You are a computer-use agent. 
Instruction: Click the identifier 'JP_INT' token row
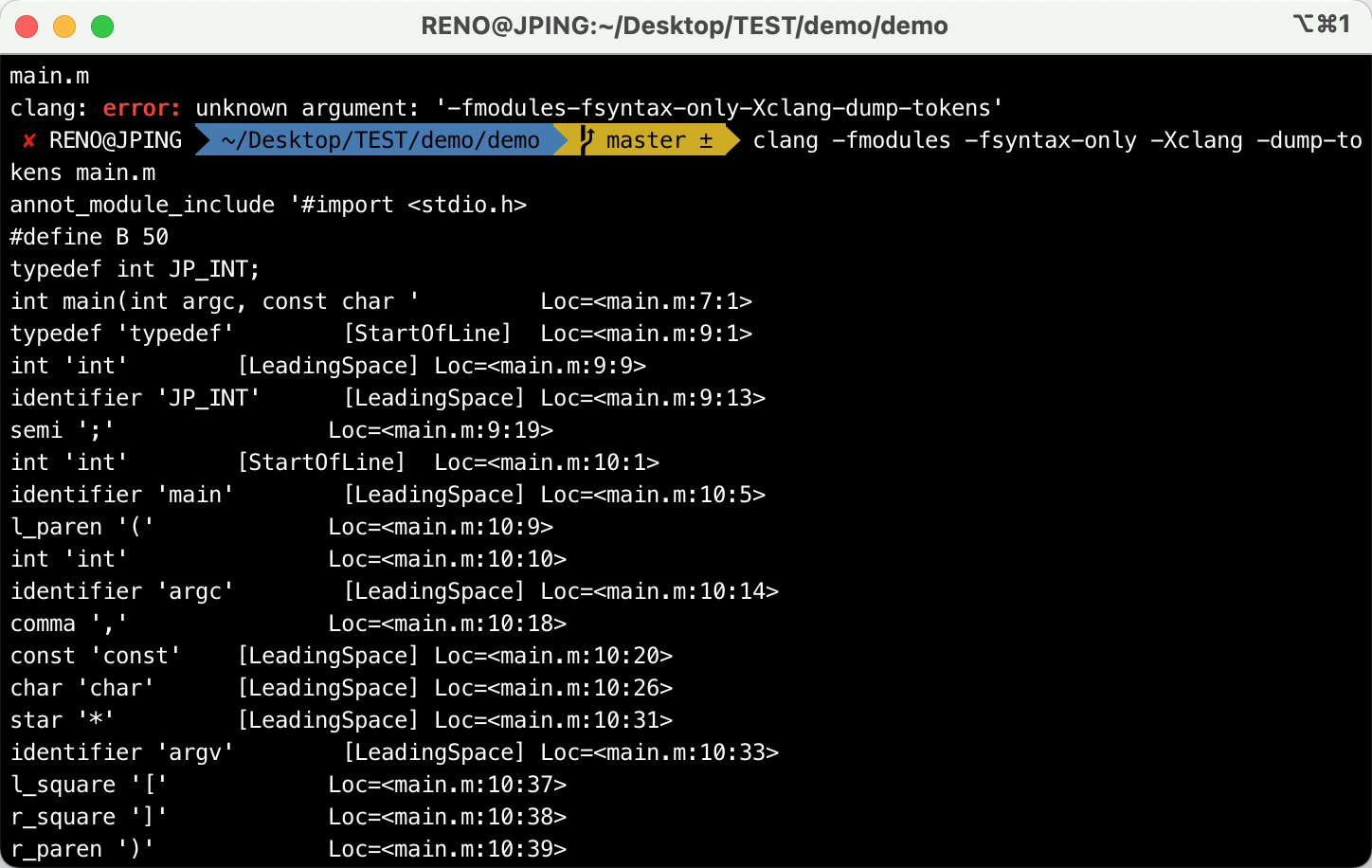click(x=388, y=398)
